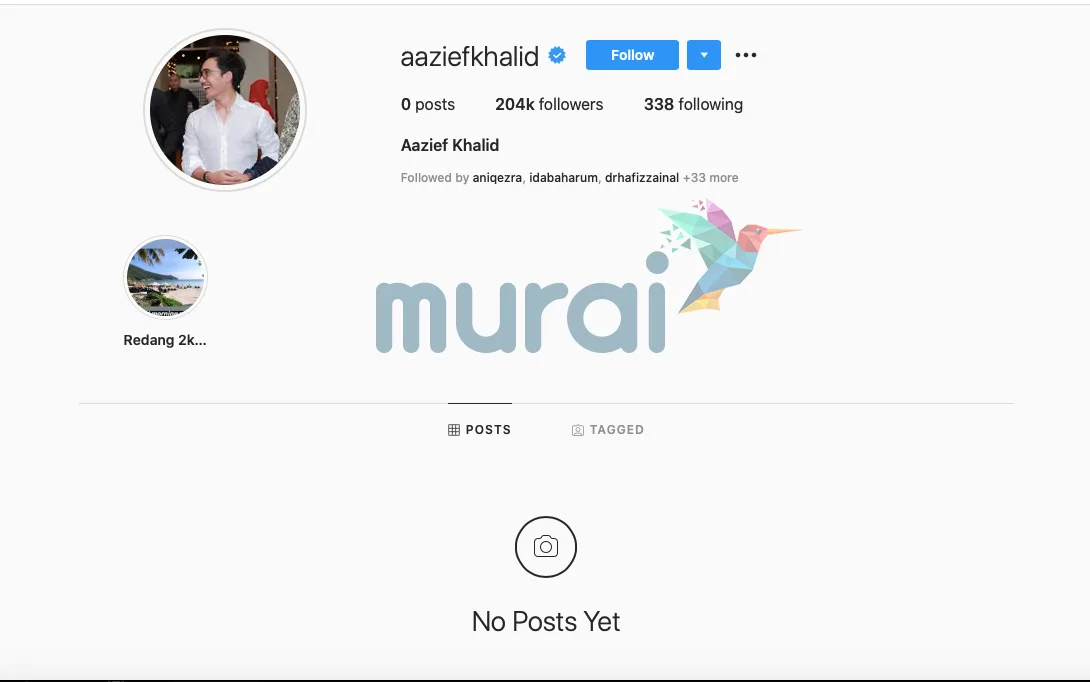Switch to the POSTS tab
This screenshot has height=682, width=1090.
coord(480,430)
